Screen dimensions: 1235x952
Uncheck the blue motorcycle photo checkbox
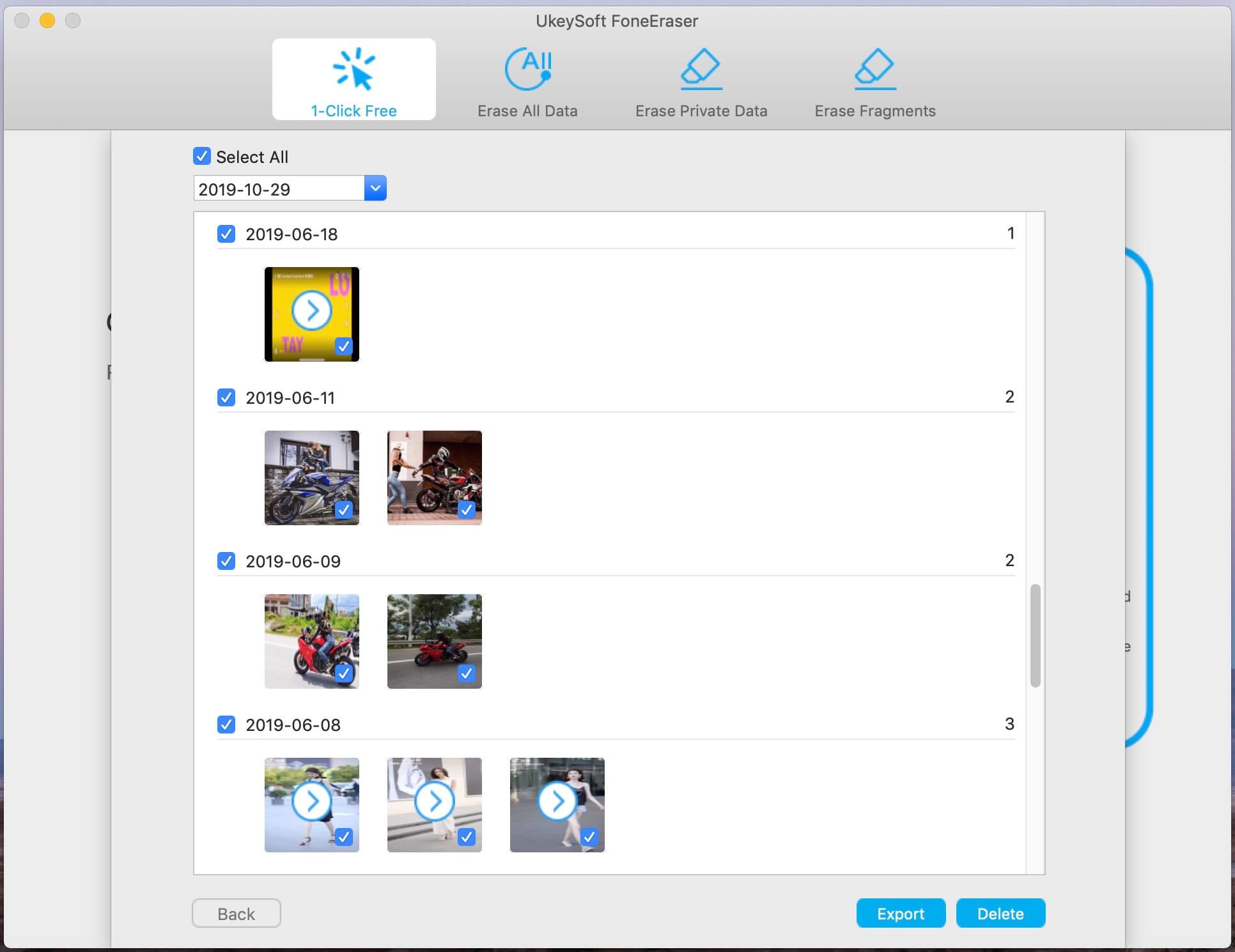pos(343,510)
